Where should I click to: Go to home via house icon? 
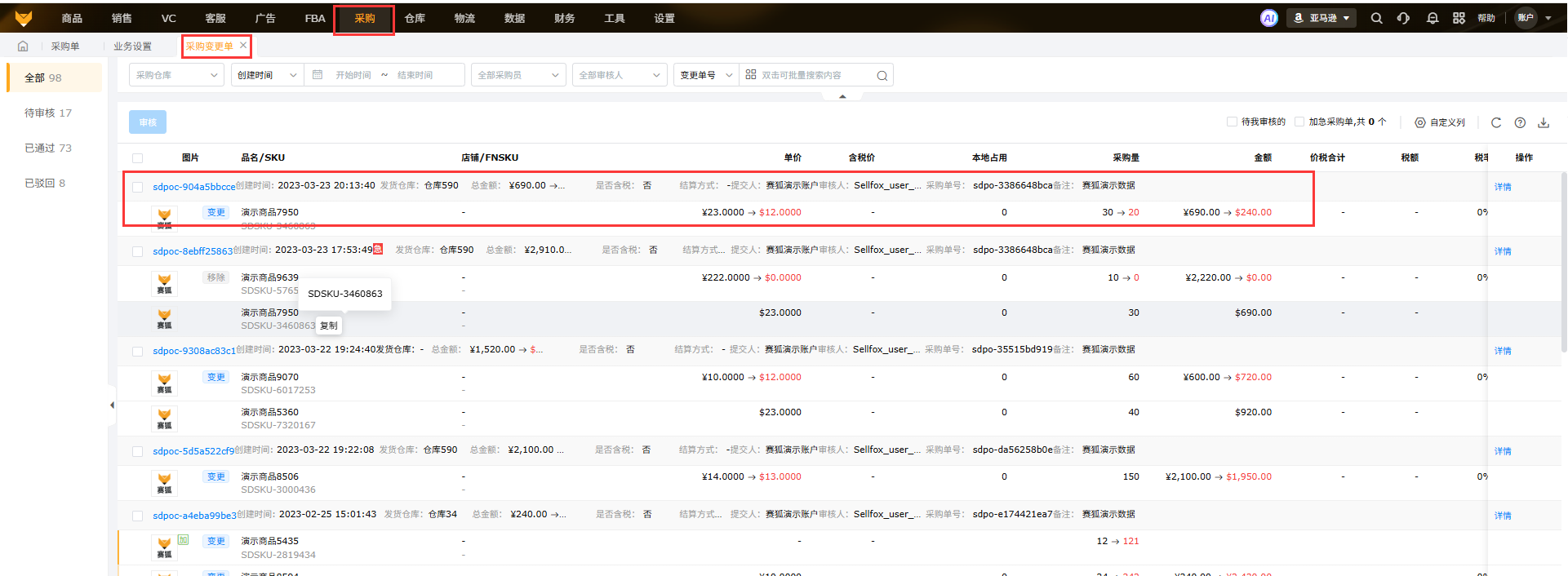(x=23, y=47)
